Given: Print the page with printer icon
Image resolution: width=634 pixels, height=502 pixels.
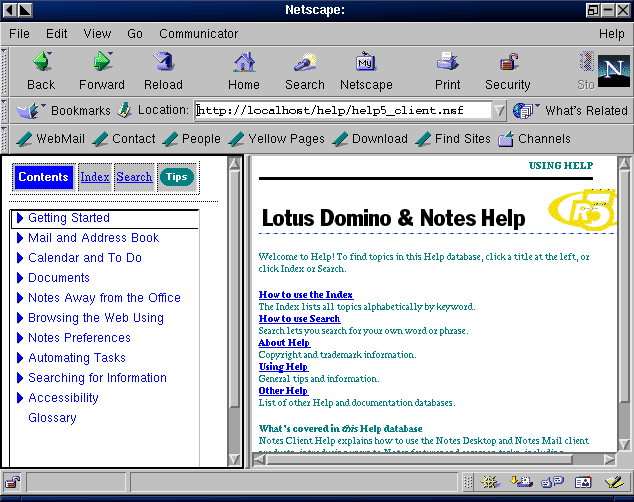Looking at the screenshot, I should point(447,62).
